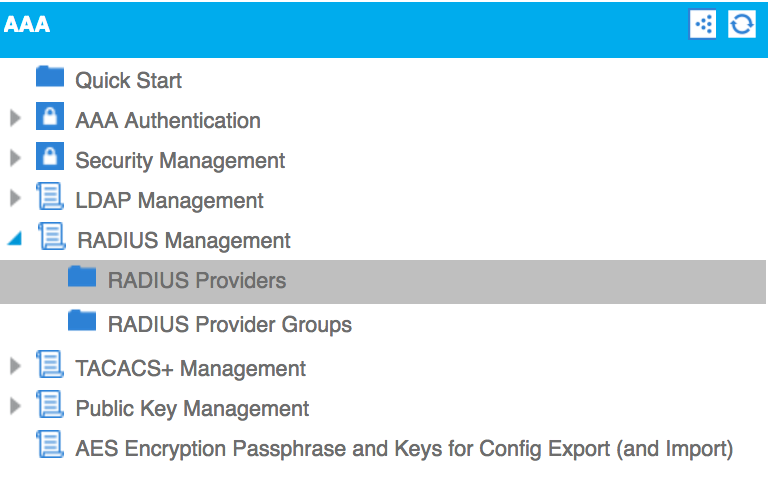Image resolution: width=768 pixels, height=494 pixels.
Task: Expand the Security Management node arrow
Action: click(x=15, y=158)
